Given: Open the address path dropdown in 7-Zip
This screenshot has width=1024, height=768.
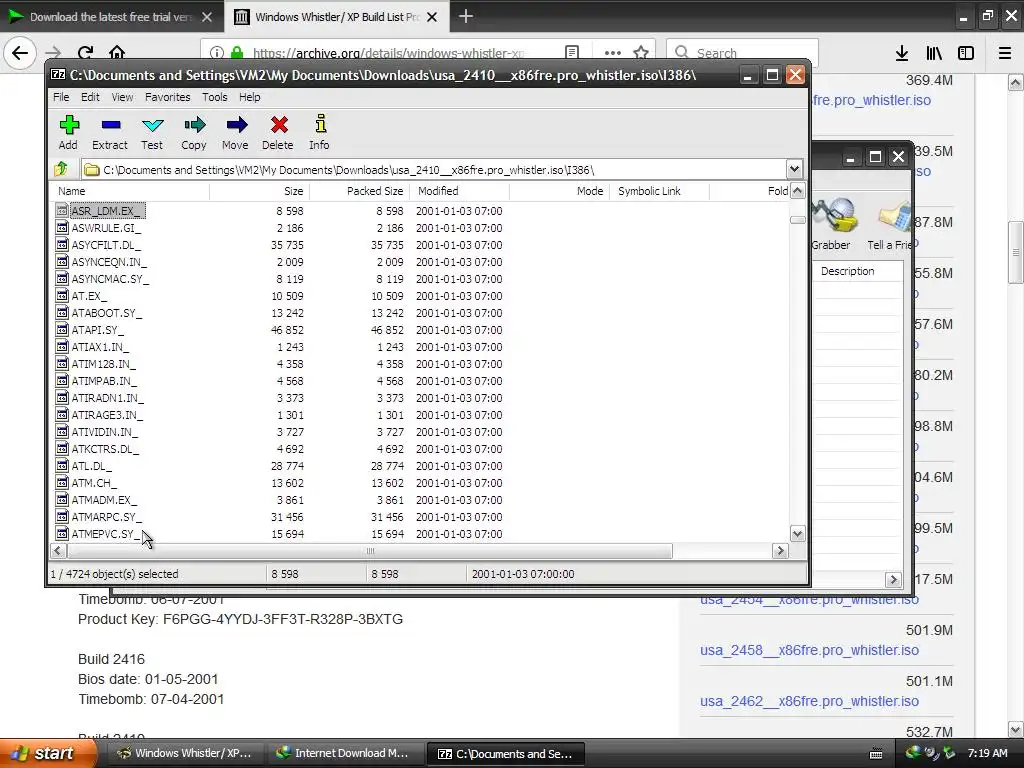Looking at the screenshot, I should click(x=794, y=170).
